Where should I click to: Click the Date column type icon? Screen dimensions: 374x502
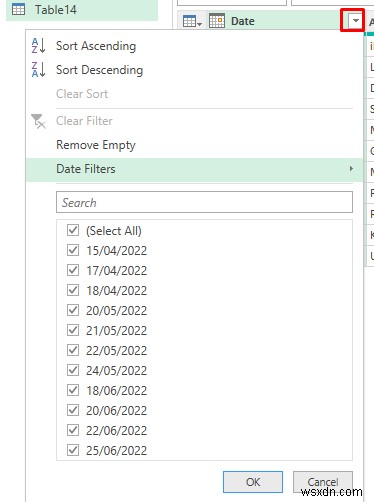pyautogui.click(x=217, y=21)
